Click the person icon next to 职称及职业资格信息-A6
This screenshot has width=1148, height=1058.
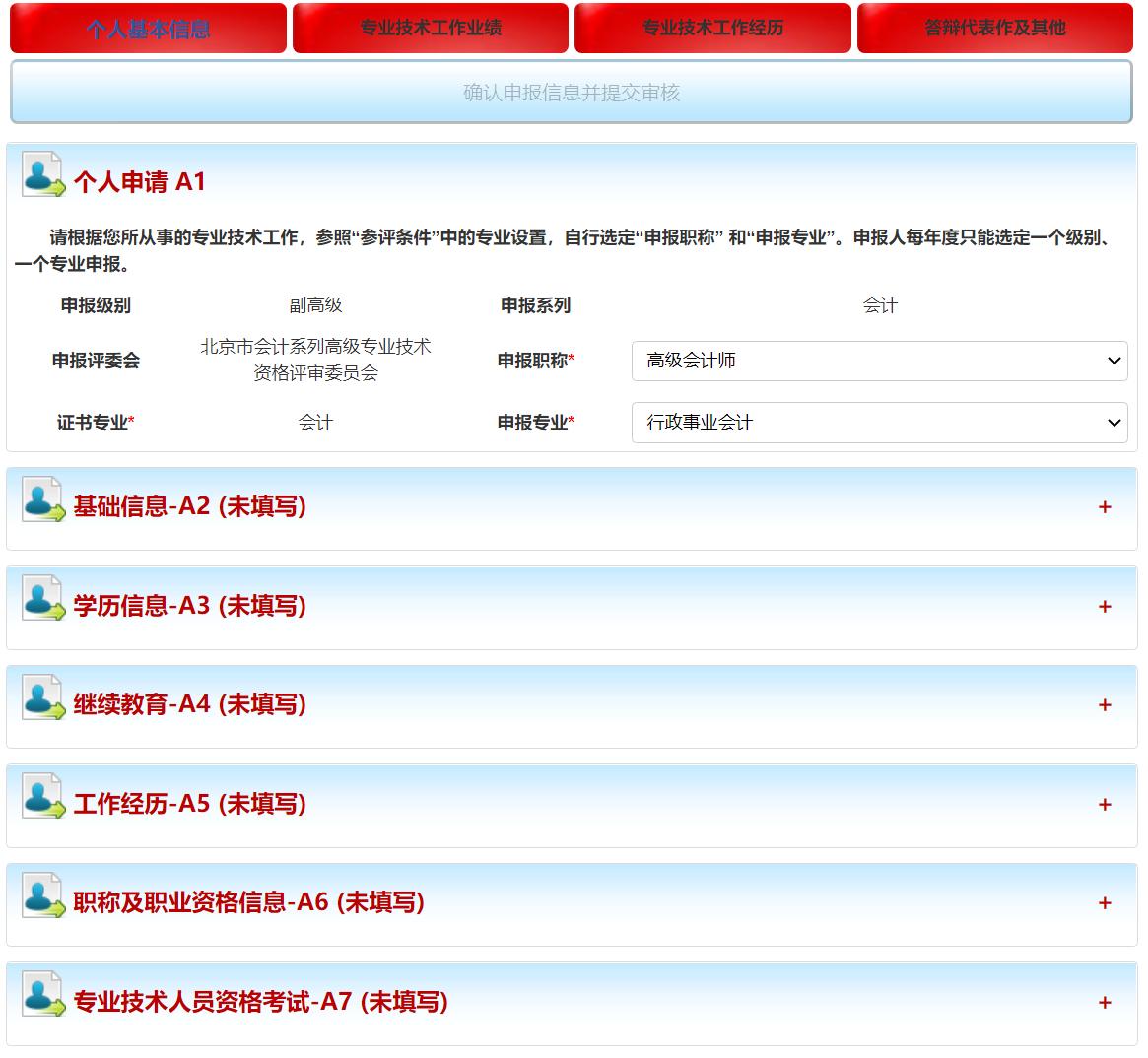42,896
